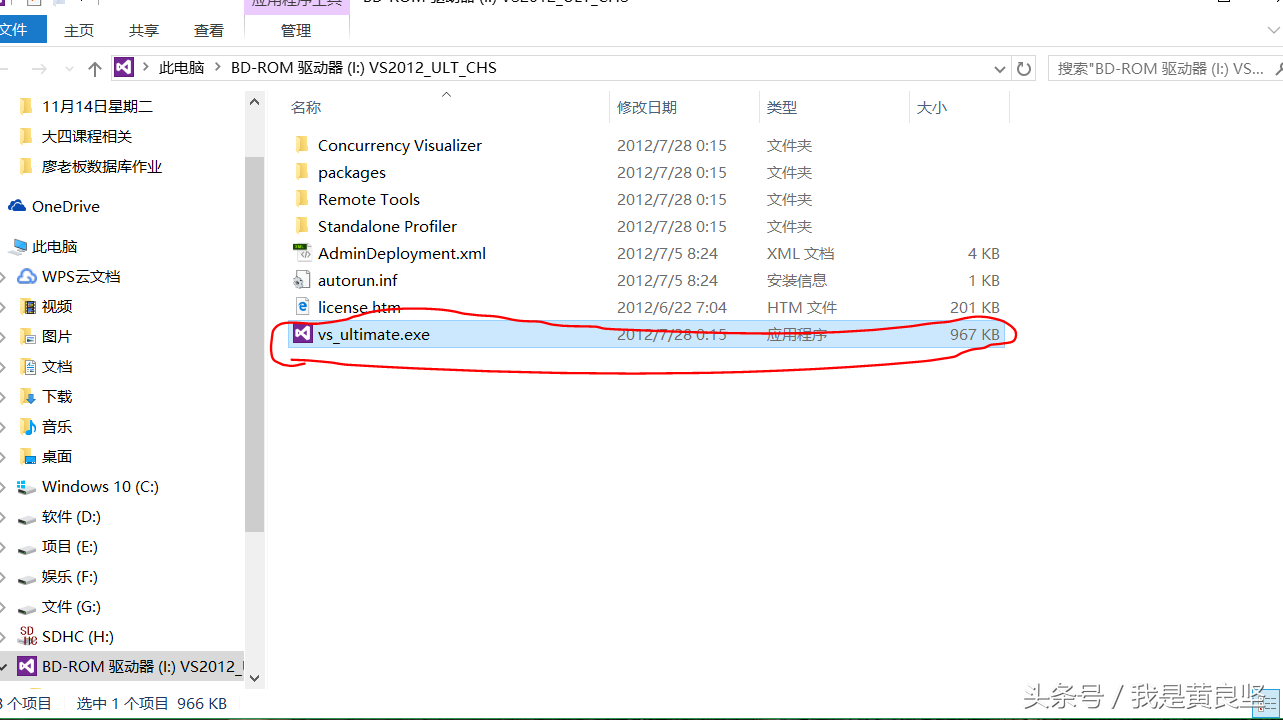
Task: Sort files by 名称 column
Action: click(x=306, y=107)
